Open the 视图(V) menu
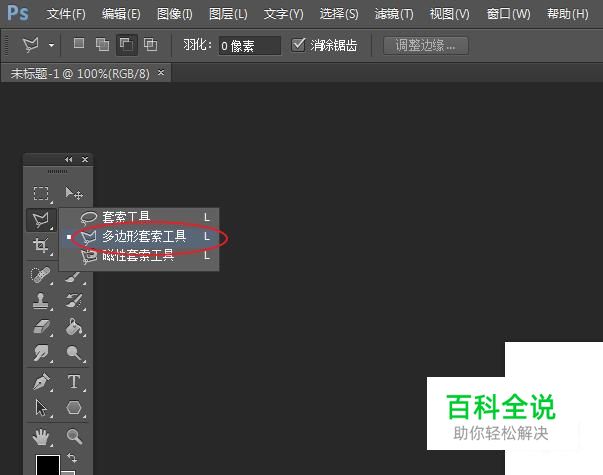This screenshot has height=475, width=603. coord(449,14)
